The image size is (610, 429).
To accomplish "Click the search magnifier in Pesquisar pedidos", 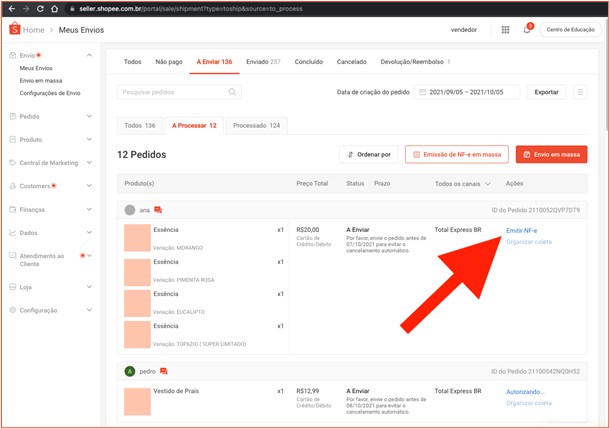I will click(x=232, y=92).
